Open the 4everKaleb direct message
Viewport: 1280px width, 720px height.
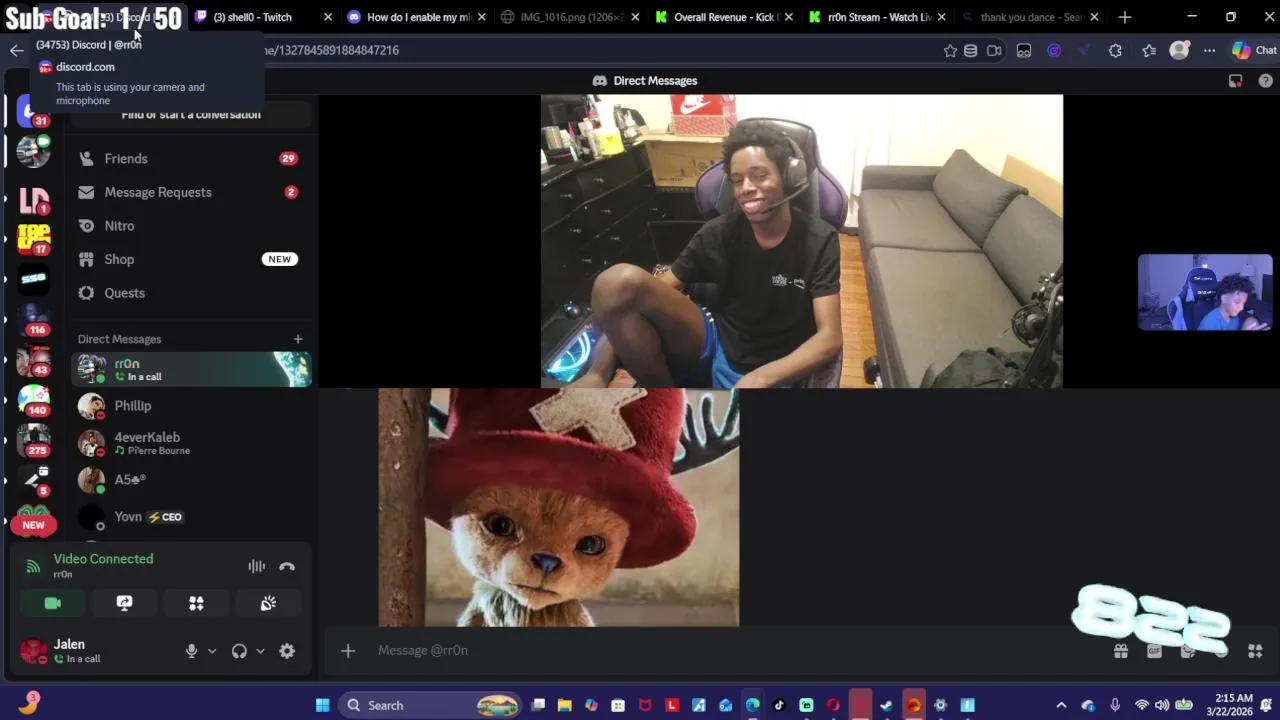(191, 443)
